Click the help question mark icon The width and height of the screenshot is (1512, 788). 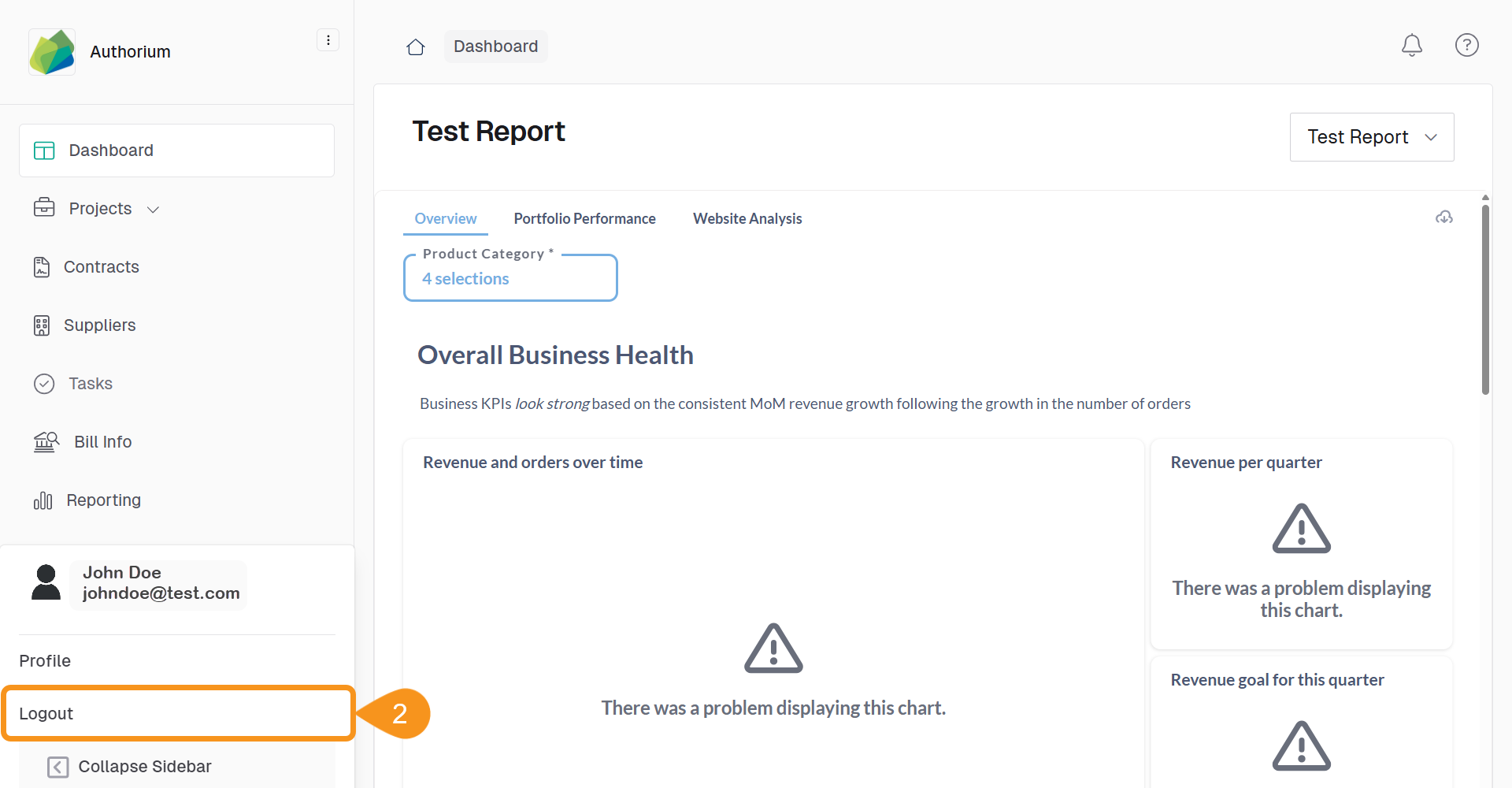[1466, 46]
